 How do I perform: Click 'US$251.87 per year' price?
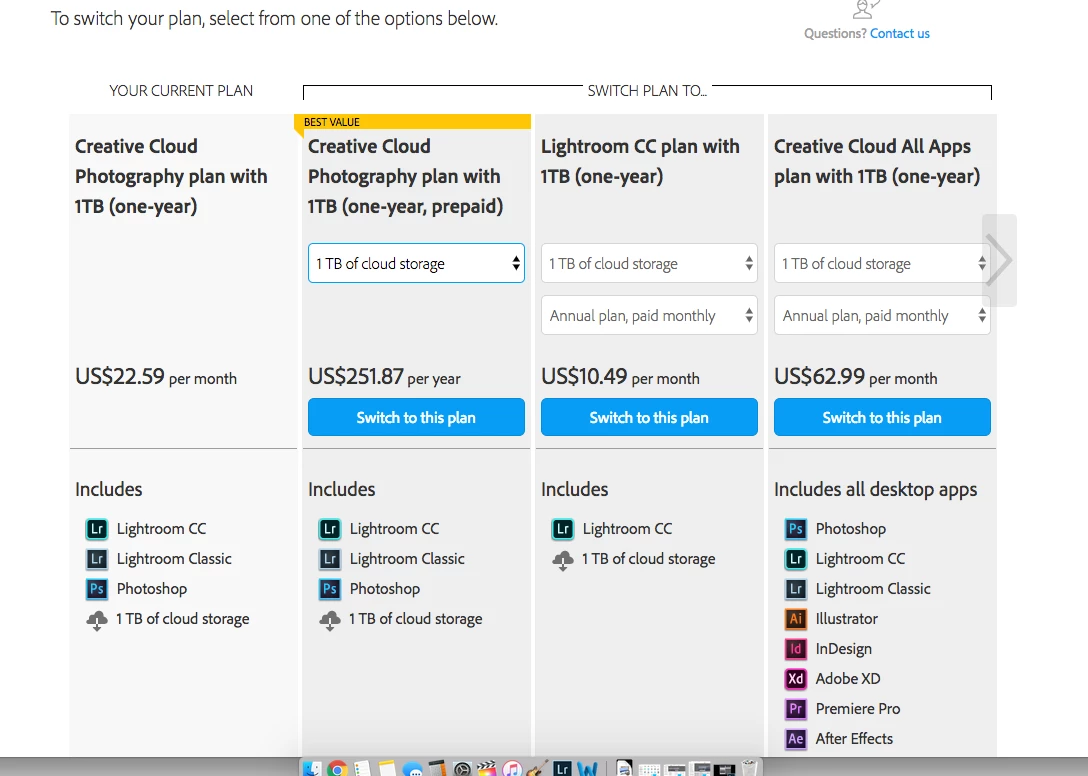coord(384,377)
